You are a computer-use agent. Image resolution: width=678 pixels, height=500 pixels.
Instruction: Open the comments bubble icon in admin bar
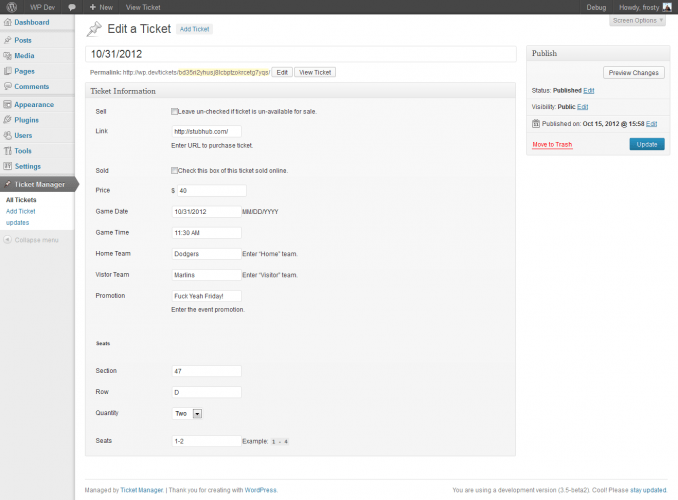pyautogui.click(x=73, y=7)
